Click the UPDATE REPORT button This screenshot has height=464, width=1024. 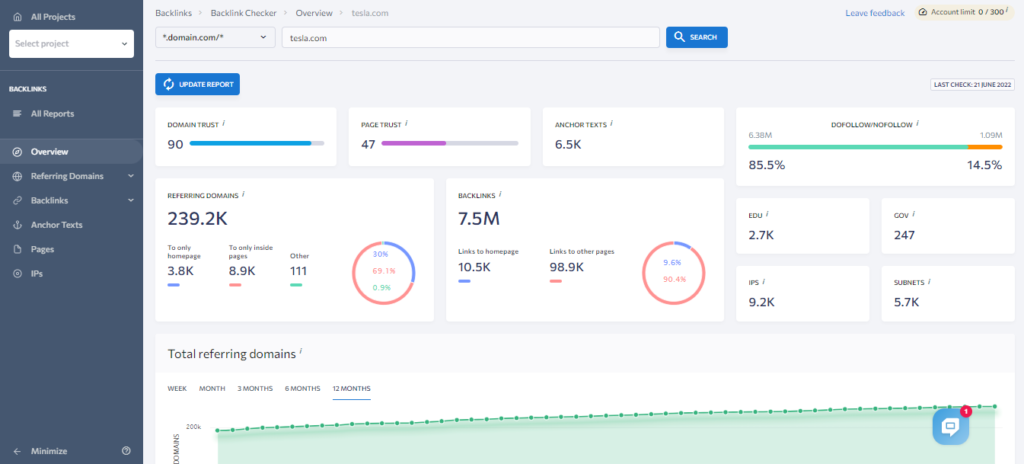[x=197, y=84]
